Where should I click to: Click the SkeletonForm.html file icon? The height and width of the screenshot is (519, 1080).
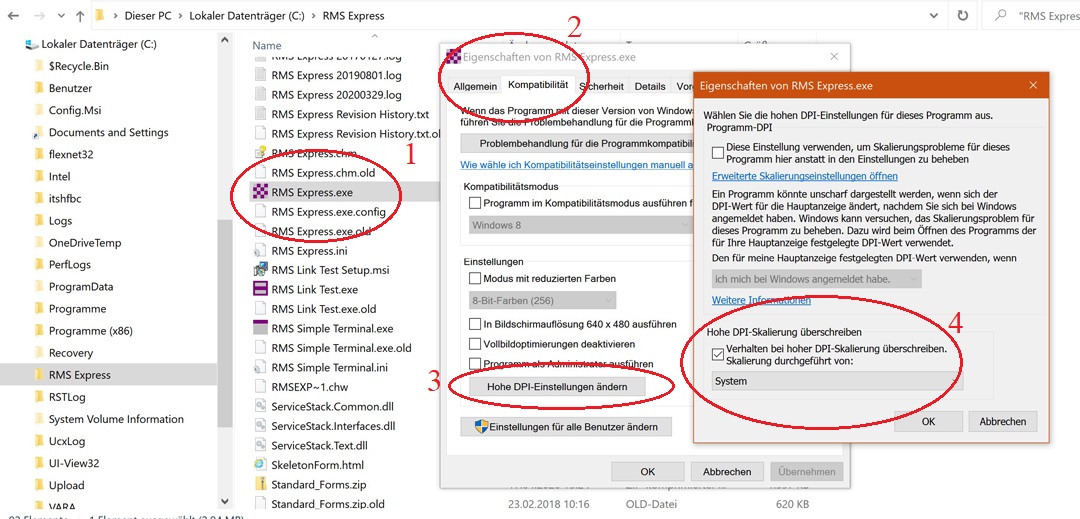tap(260, 465)
